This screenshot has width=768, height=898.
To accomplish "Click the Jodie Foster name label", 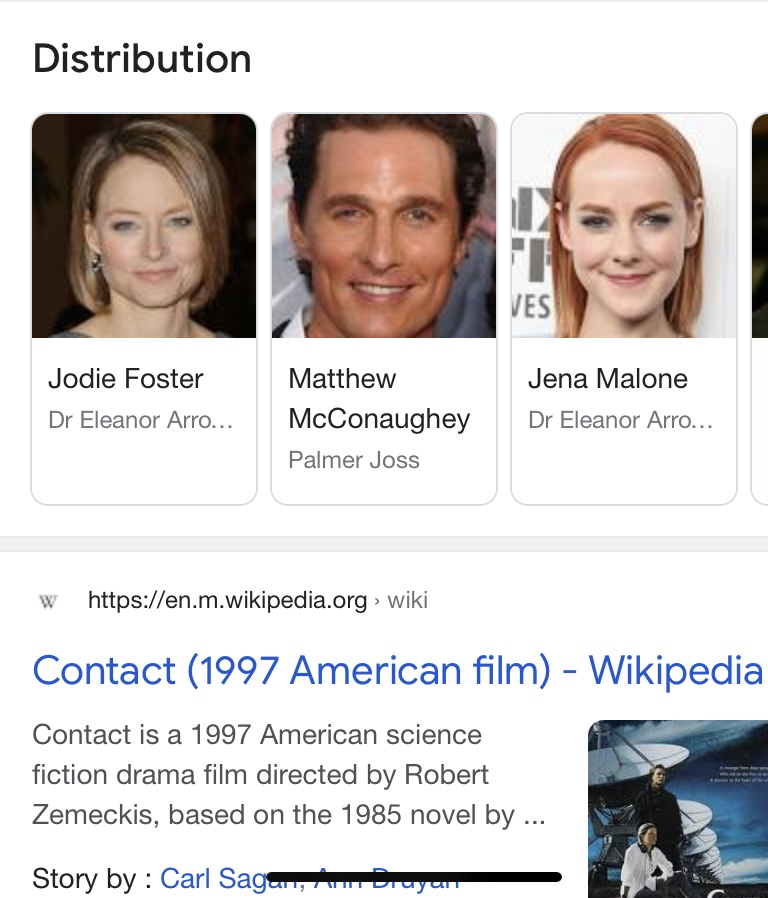I will [126, 379].
